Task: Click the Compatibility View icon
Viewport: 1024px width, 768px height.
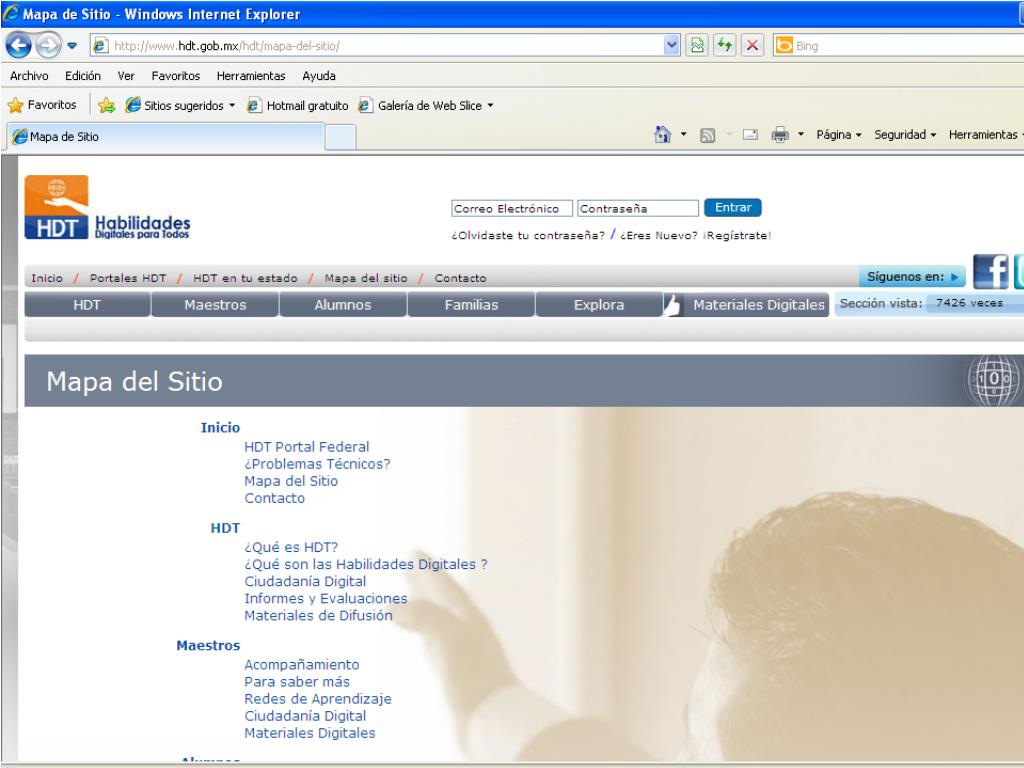Action: point(697,46)
